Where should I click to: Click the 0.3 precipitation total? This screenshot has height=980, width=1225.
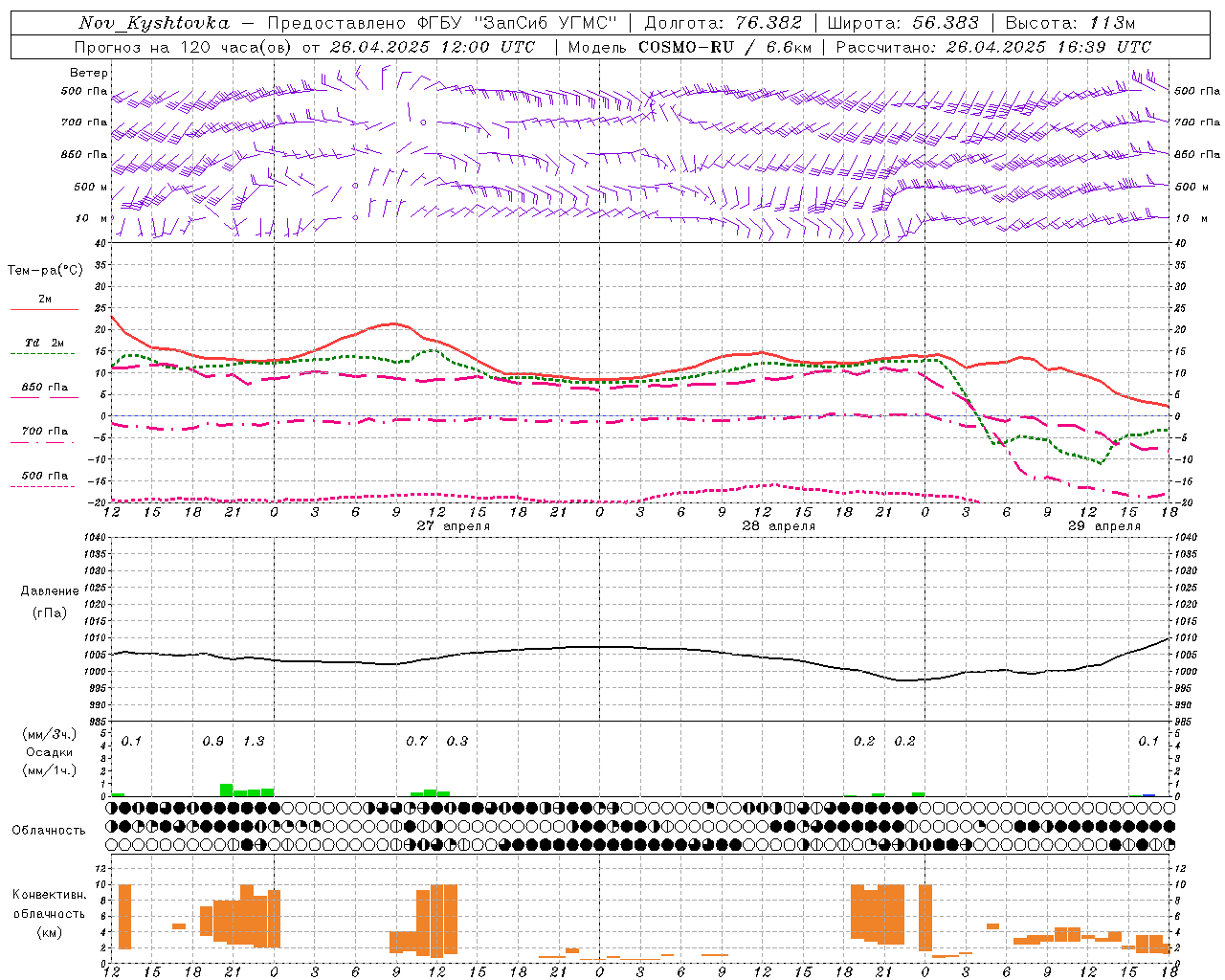457,742
